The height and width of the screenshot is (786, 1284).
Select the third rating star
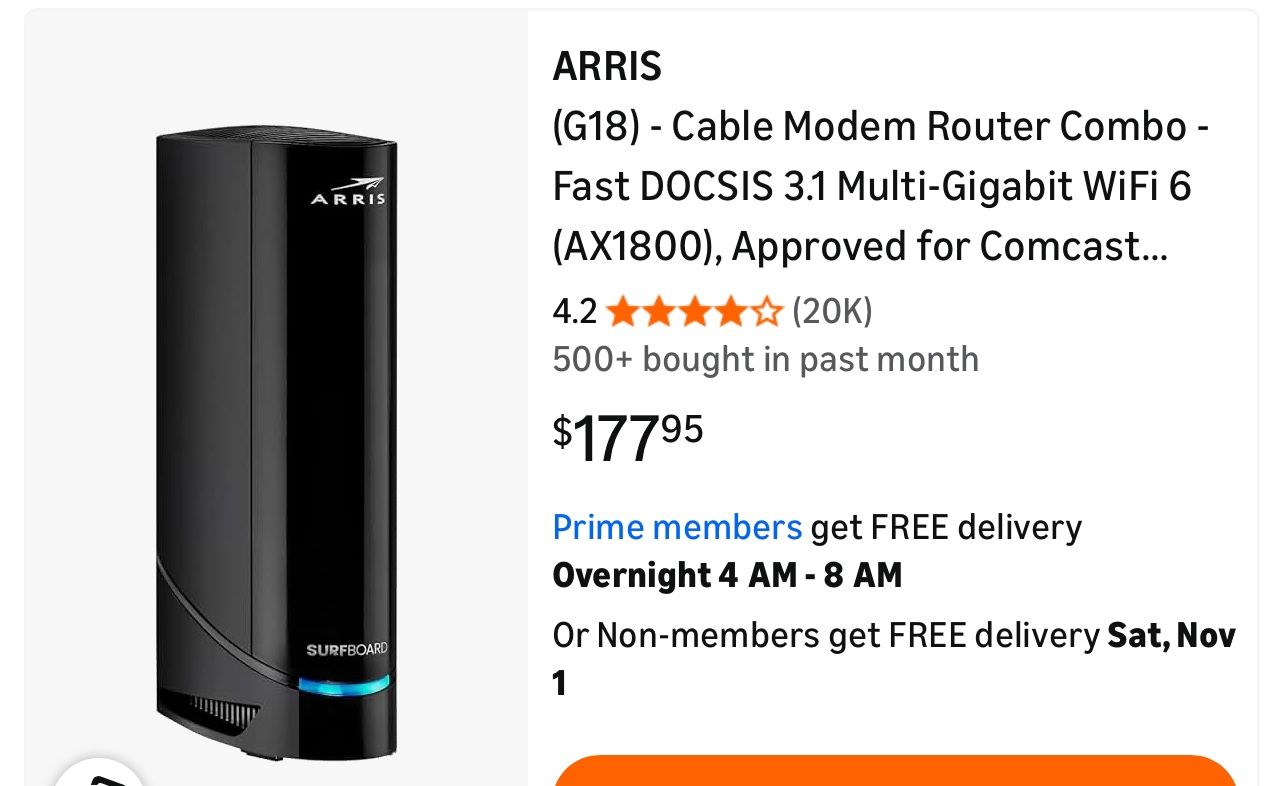[x=694, y=311]
